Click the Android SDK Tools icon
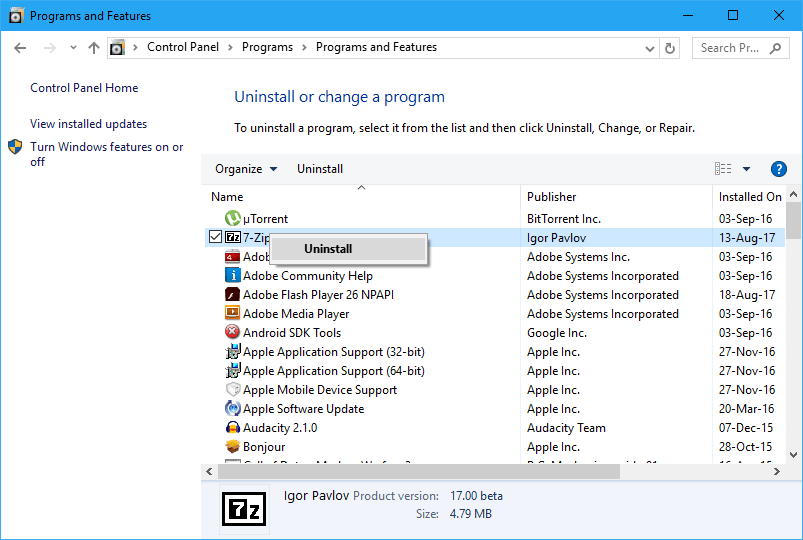The image size is (803, 540). pos(233,332)
